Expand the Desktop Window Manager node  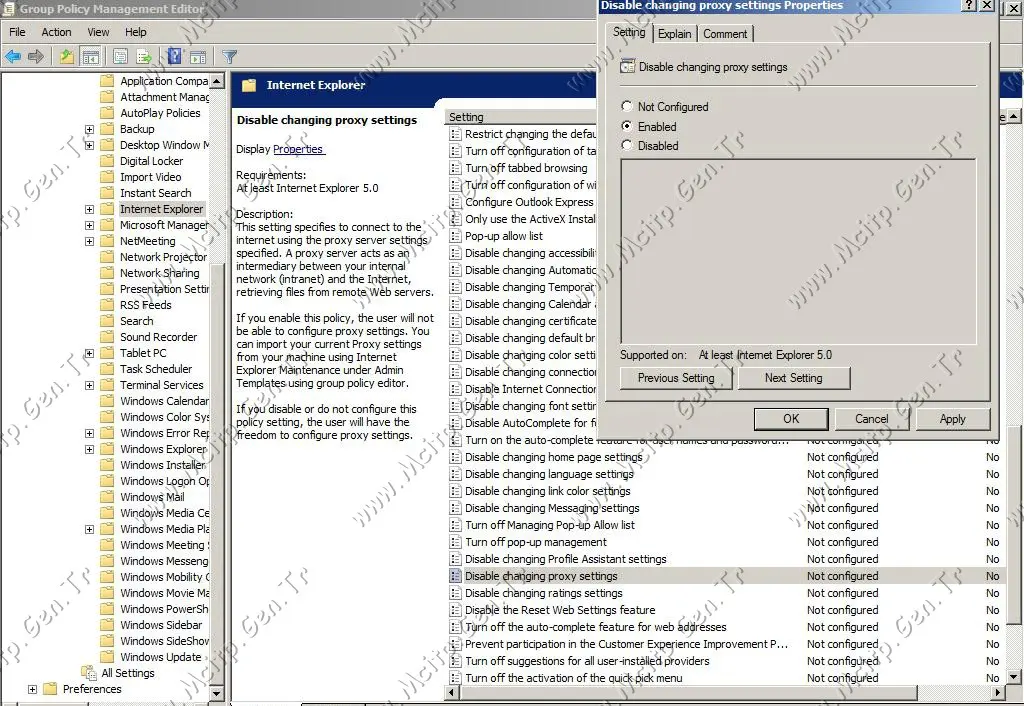tap(89, 145)
